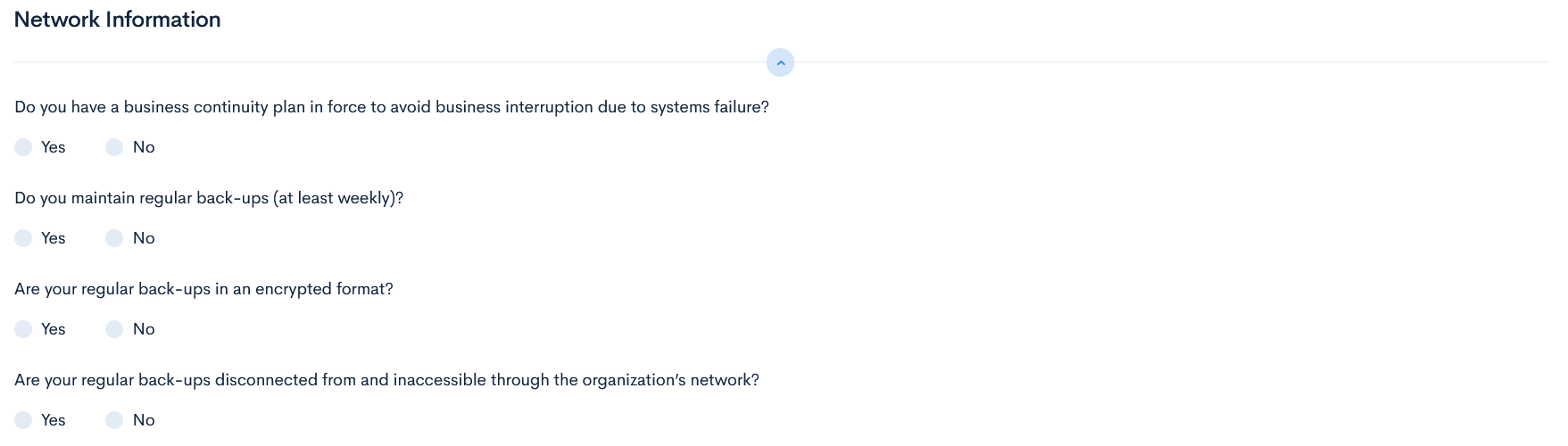Mark Yes for encrypted back-up format

23,329
